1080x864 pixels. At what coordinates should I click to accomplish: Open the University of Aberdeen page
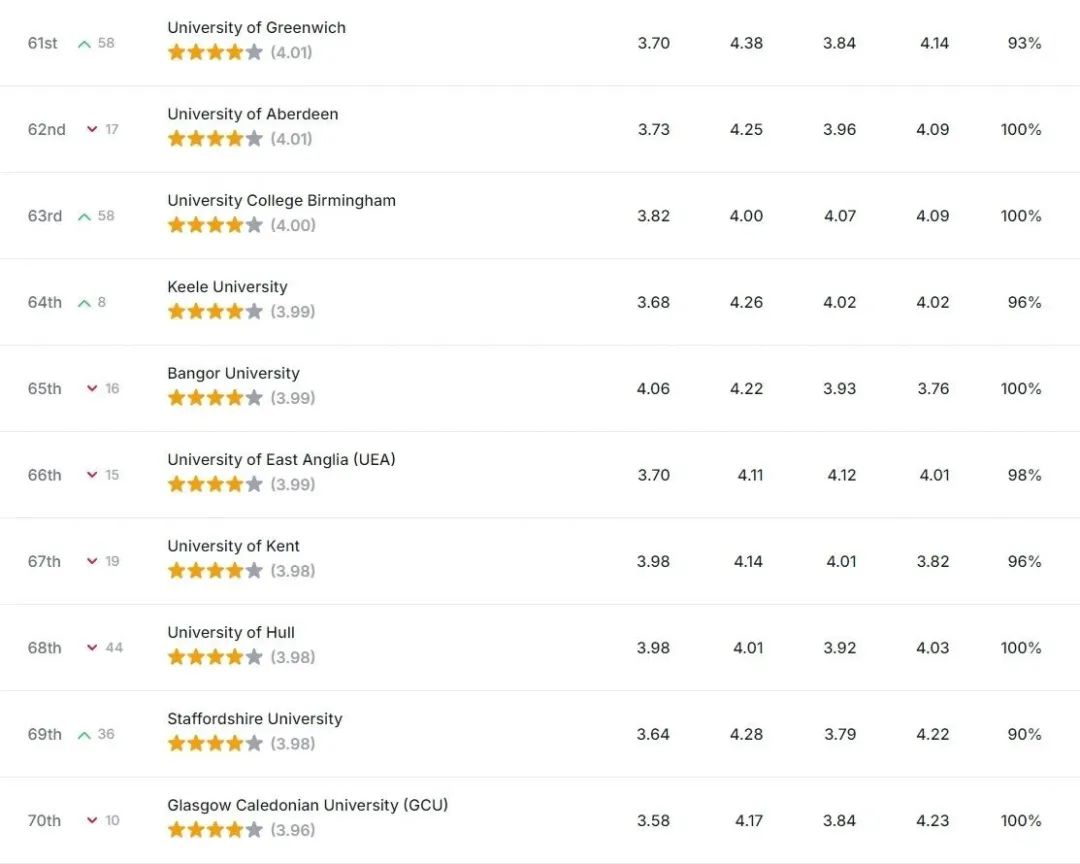pos(253,114)
